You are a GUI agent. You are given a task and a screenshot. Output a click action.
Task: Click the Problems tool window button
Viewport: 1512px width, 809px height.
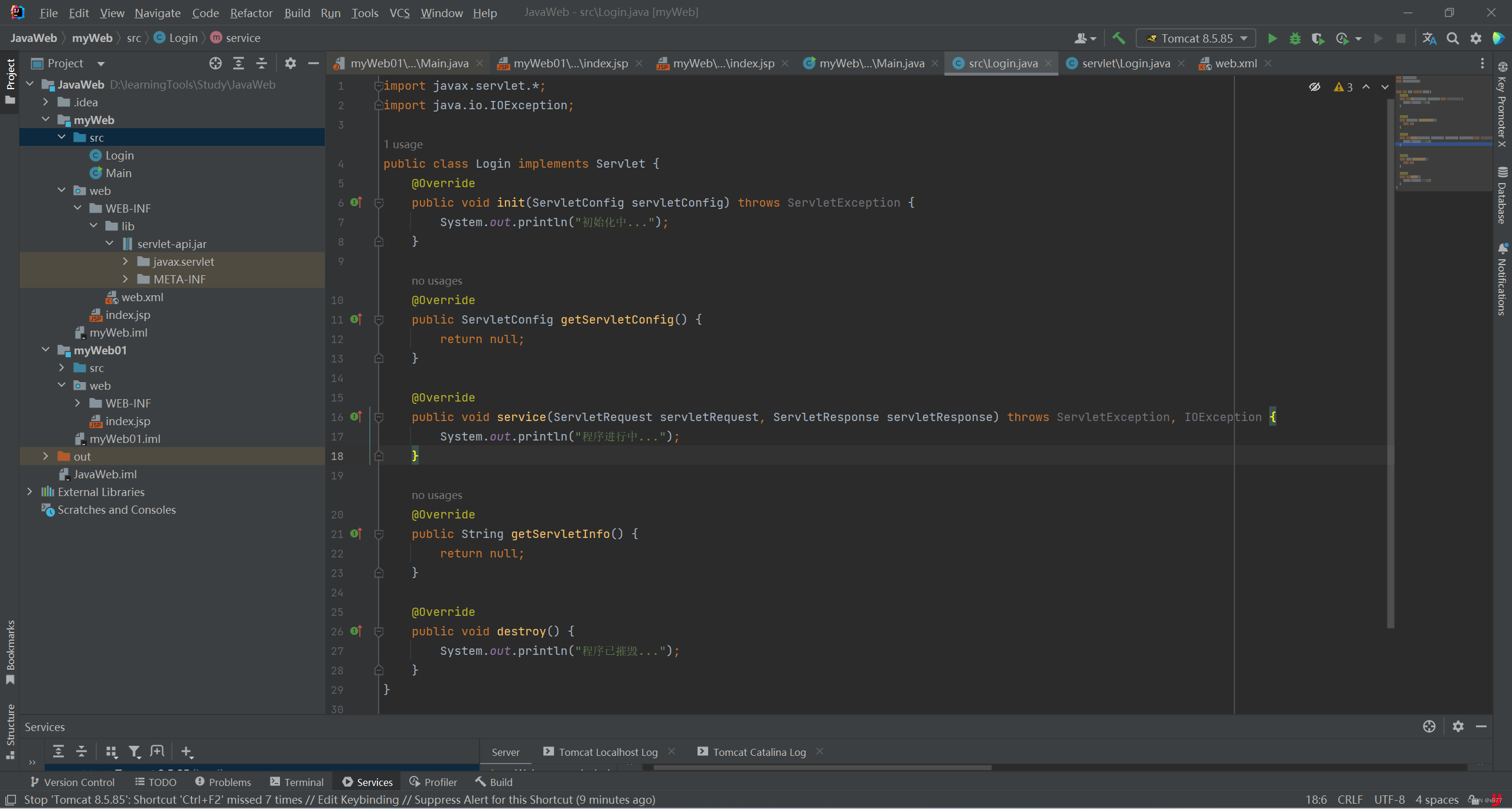point(223,782)
